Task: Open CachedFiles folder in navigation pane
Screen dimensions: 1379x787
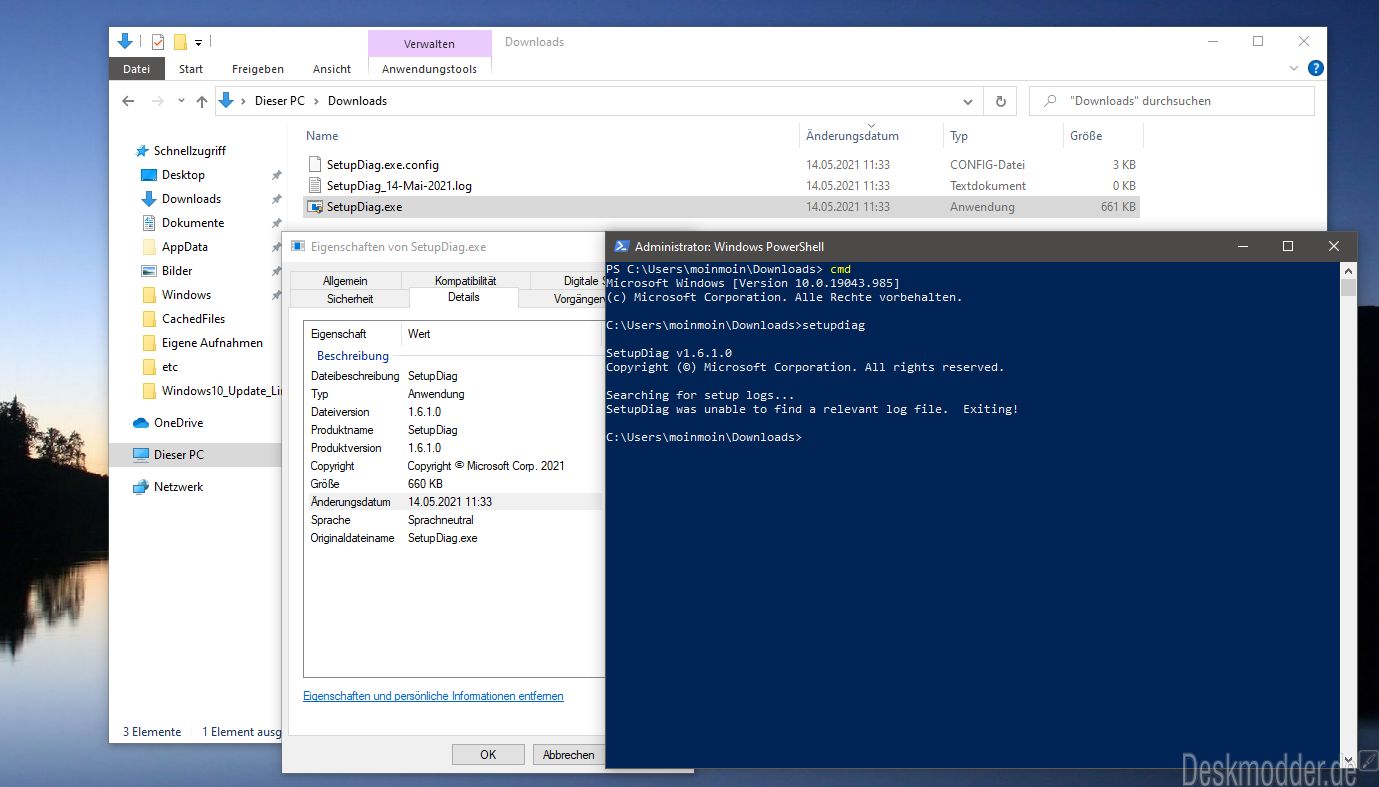Action: pyautogui.click(x=193, y=319)
